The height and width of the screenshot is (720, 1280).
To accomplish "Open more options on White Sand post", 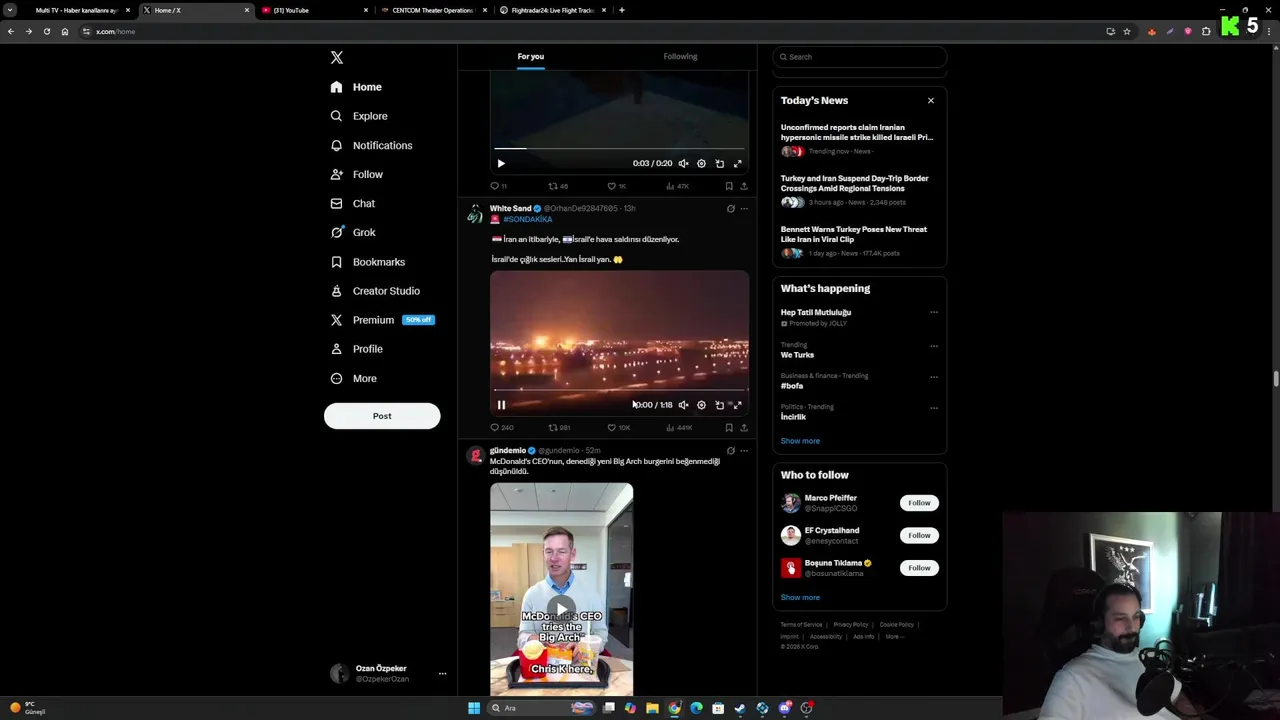I will pyautogui.click(x=744, y=209).
